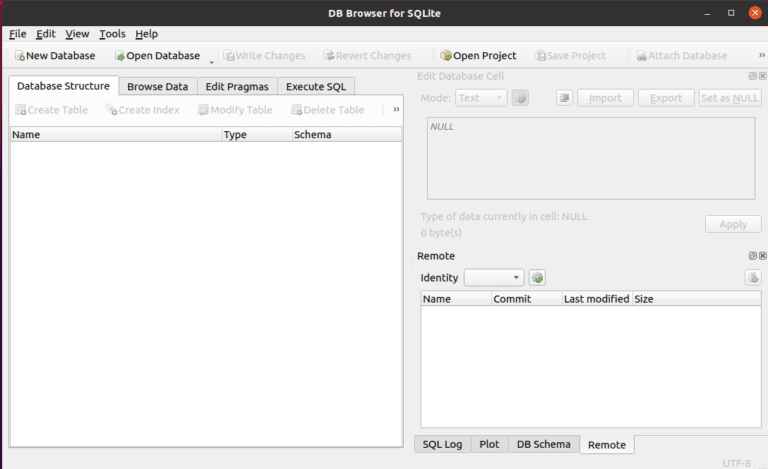Click the Attach Database toolbar button
768x469 pixels.
(681, 56)
